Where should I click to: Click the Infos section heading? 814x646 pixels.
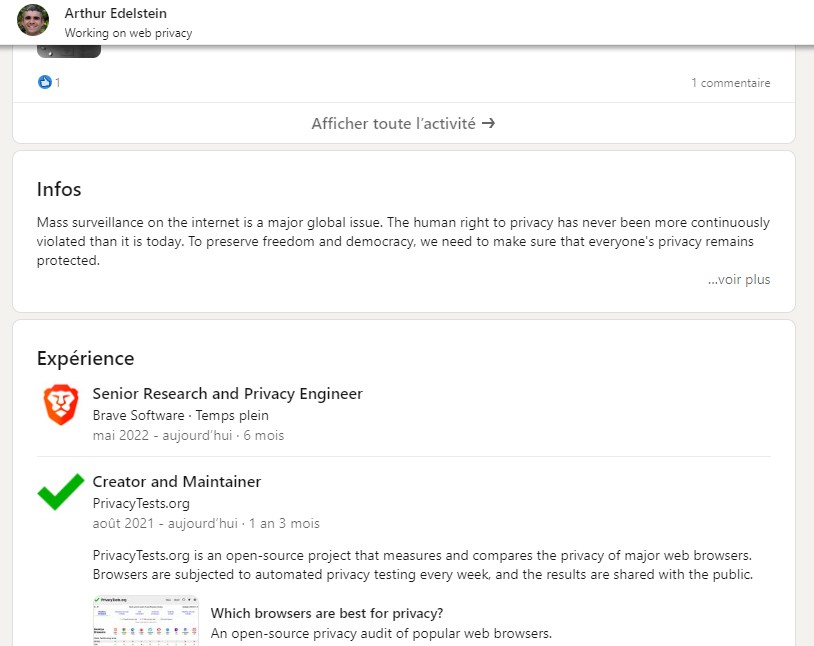click(59, 190)
